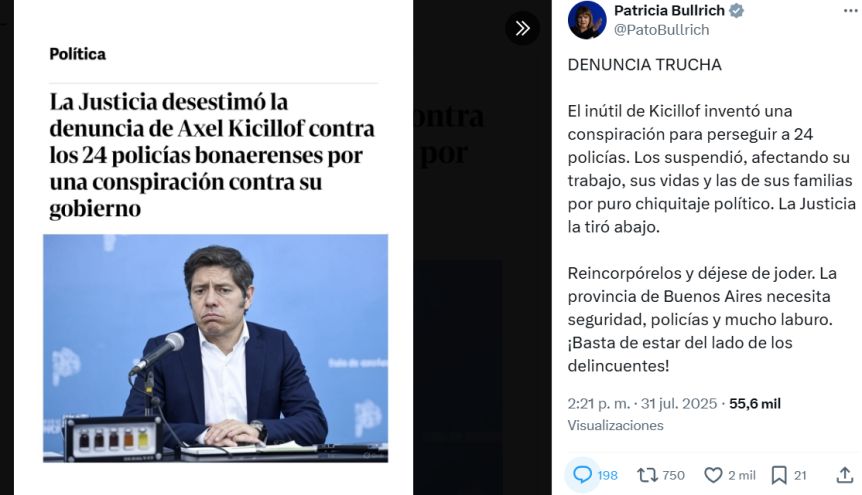Bookmark the post with the bookmark icon
862x495 pixels.
[x=778, y=475]
